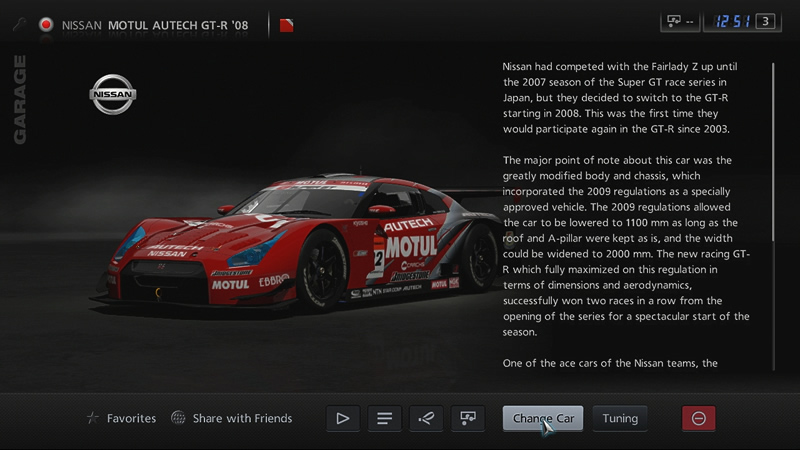This screenshot has height=450, width=800.
Task: Click the wrench icon in top-left
Action: [x=19, y=23]
